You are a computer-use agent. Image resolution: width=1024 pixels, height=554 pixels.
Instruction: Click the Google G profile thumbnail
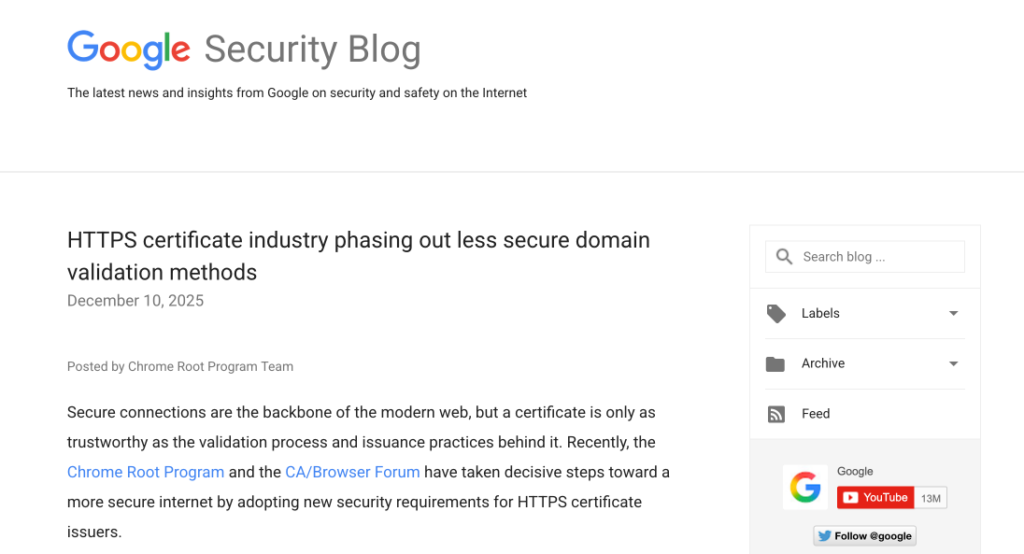[805, 487]
